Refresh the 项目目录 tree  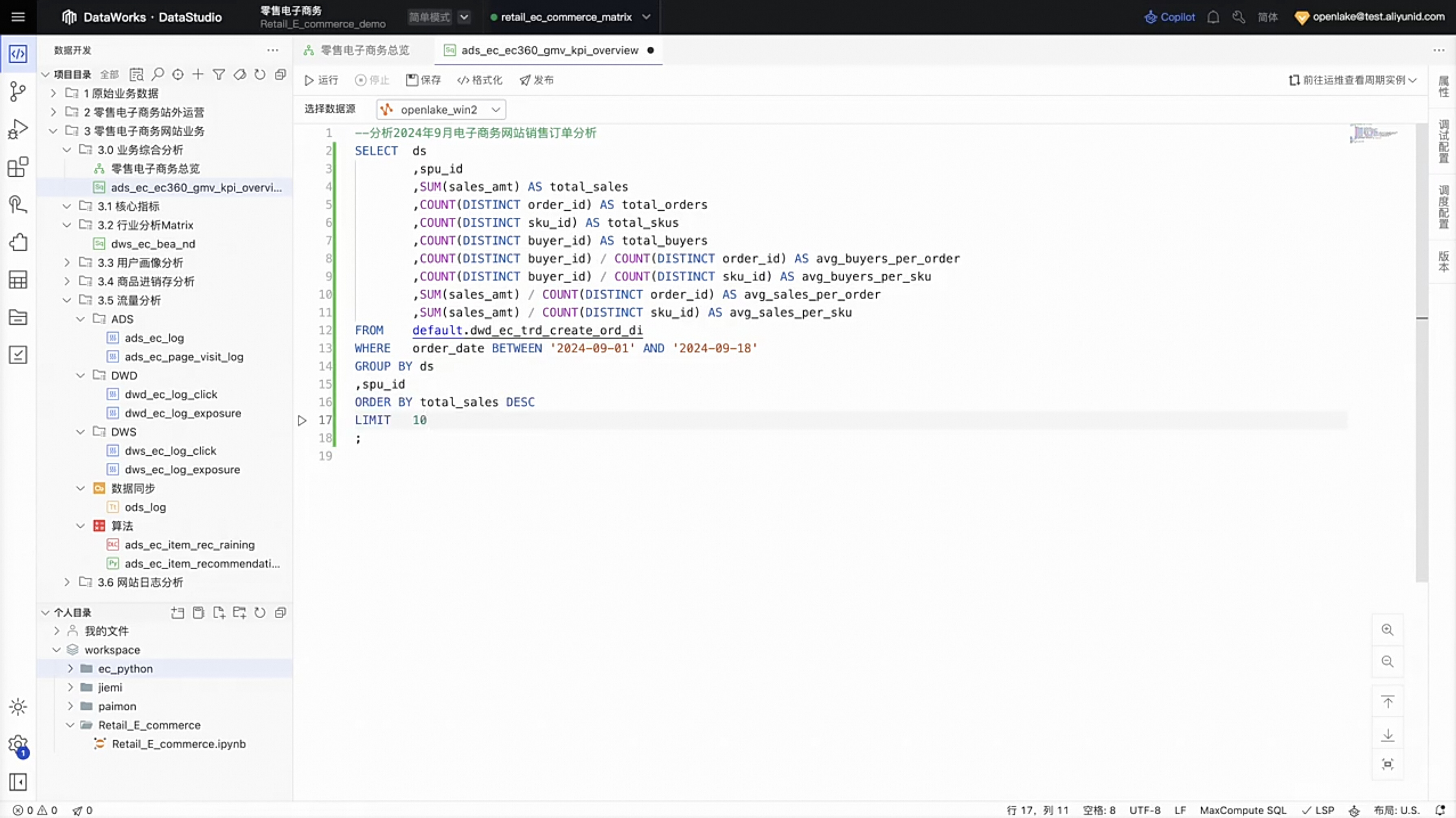[259, 74]
